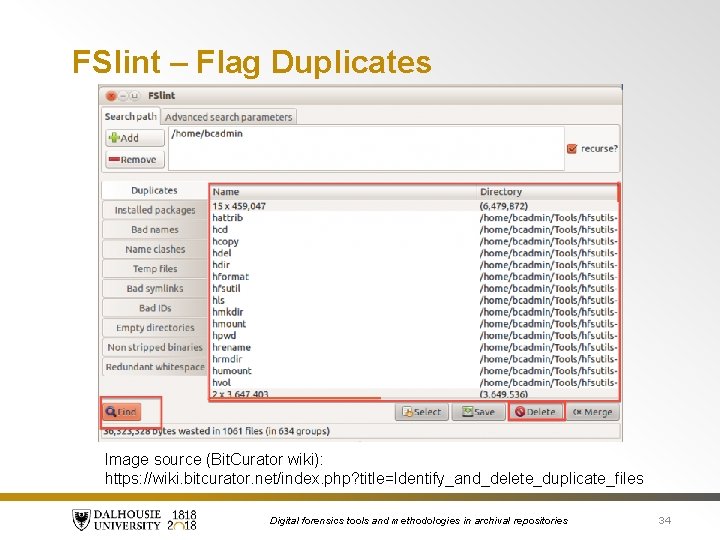
Task: Click the bytes wasted status bar text
Action: pyautogui.click(x=217, y=431)
